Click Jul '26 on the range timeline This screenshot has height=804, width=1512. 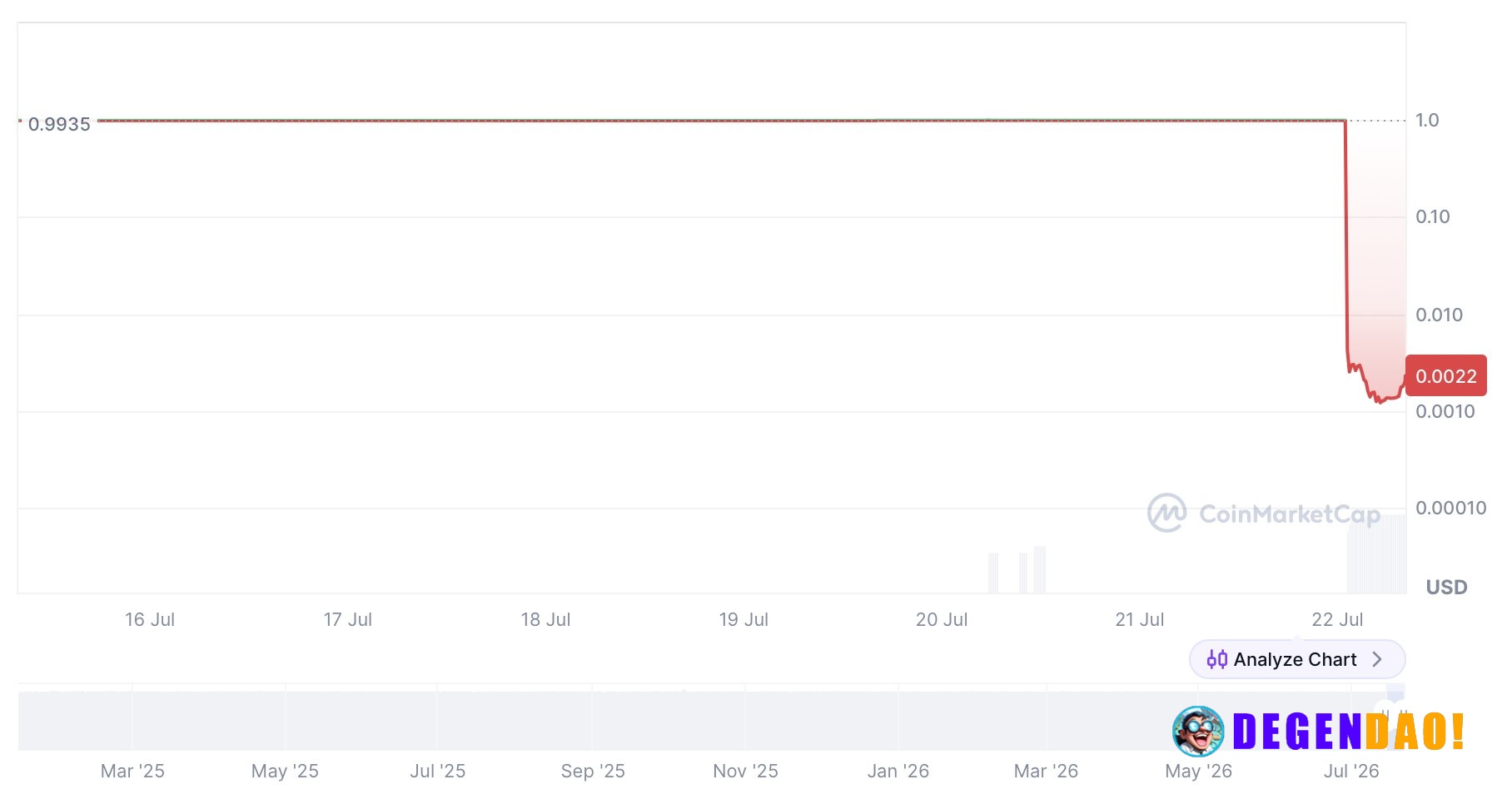click(x=1351, y=771)
